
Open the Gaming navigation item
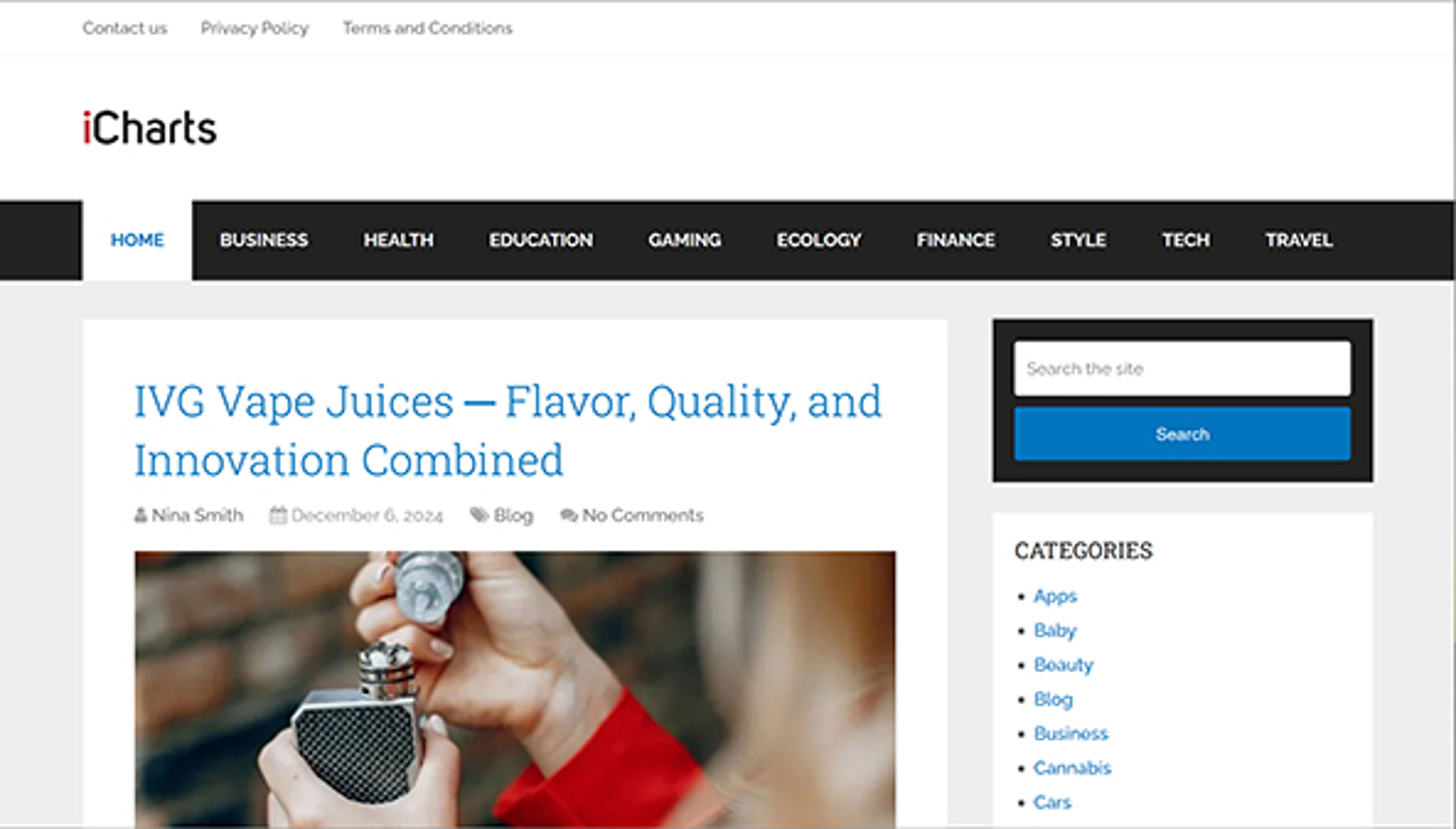coord(684,240)
